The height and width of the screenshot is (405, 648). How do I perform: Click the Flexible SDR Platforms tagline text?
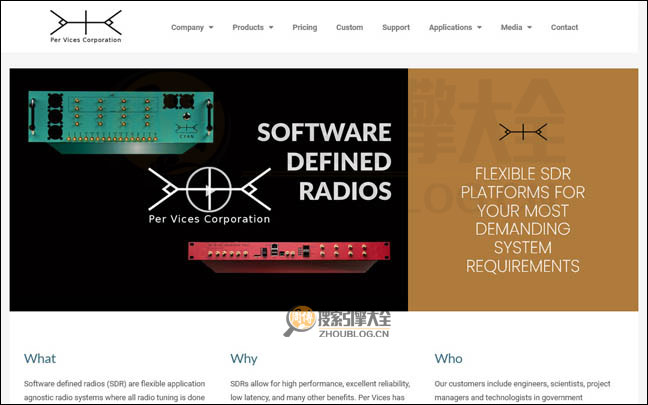point(523,220)
